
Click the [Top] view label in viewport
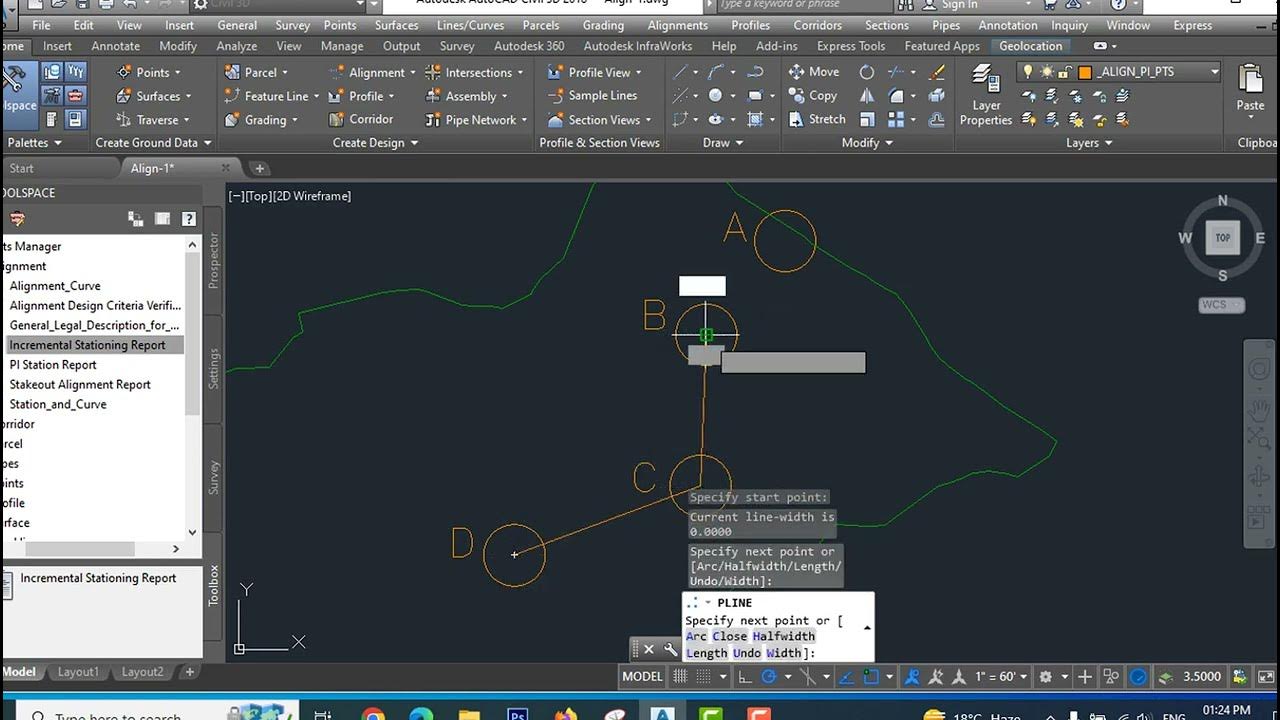(260, 196)
